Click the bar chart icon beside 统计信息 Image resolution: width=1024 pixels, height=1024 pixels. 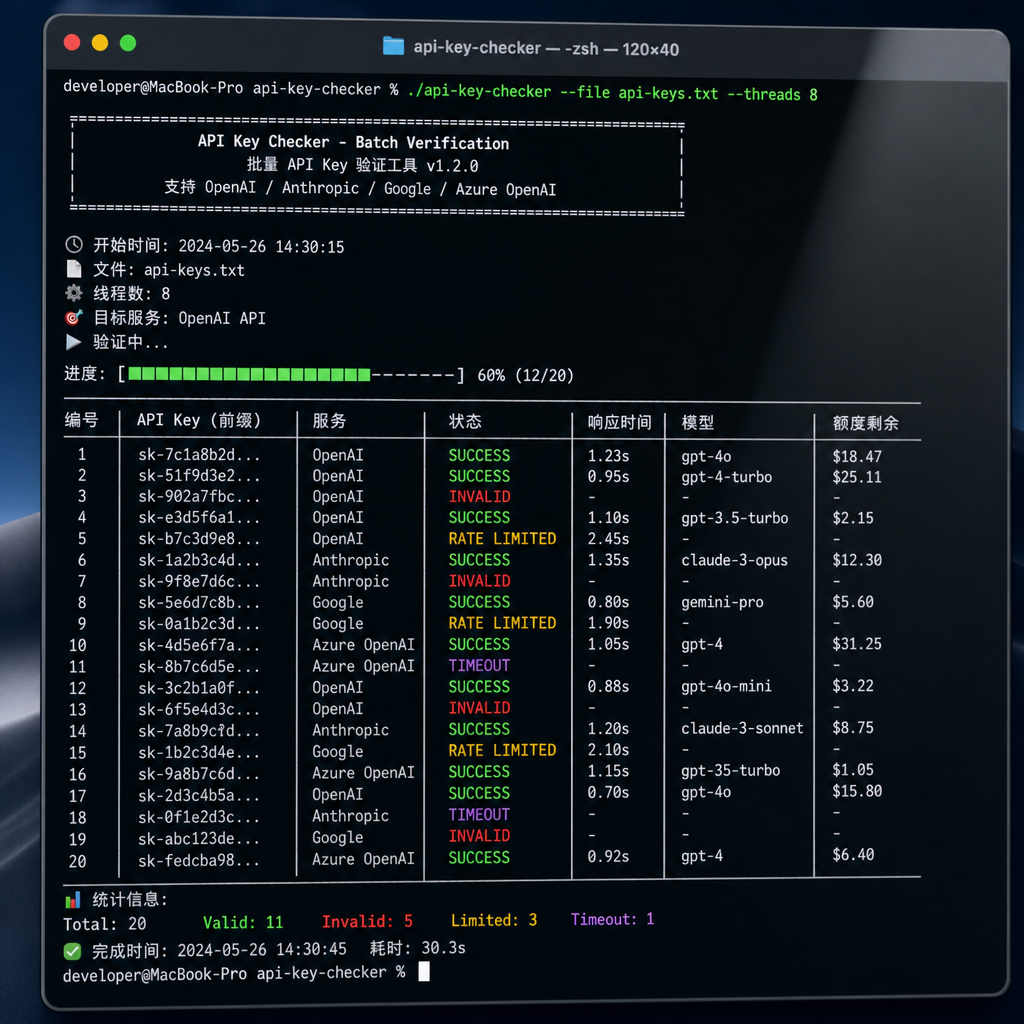pos(72,900)
